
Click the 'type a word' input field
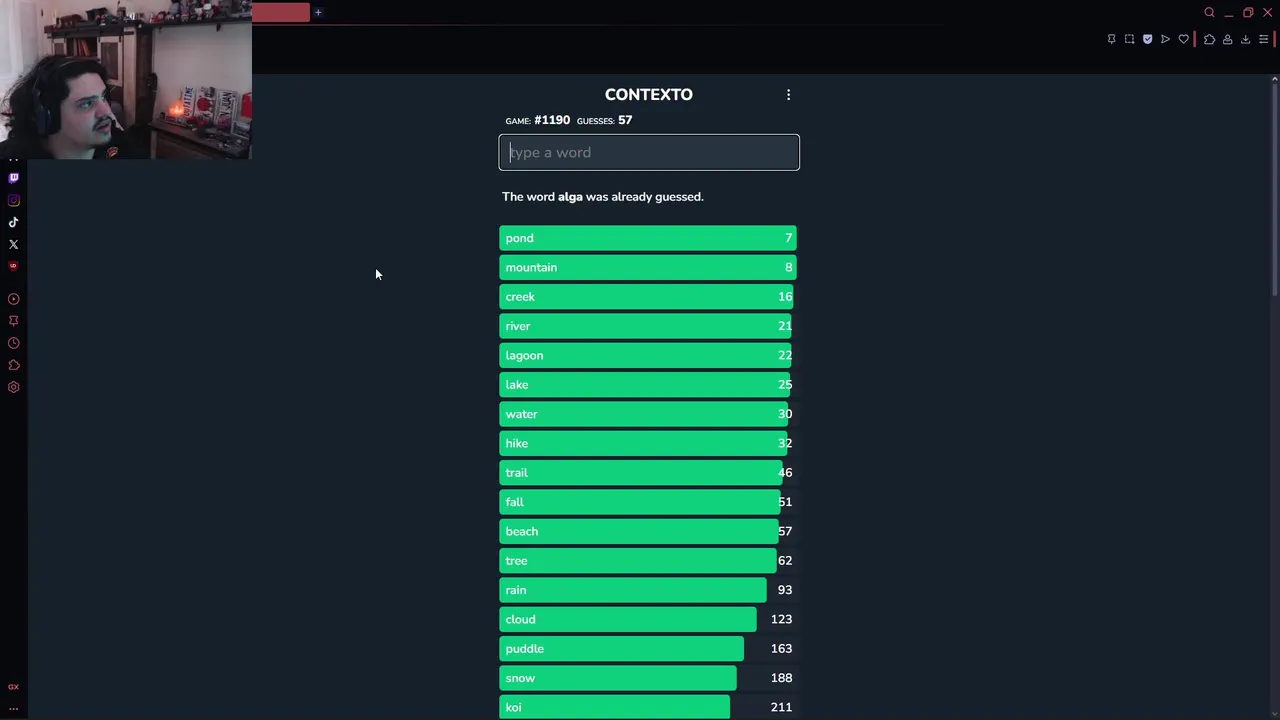649,152
